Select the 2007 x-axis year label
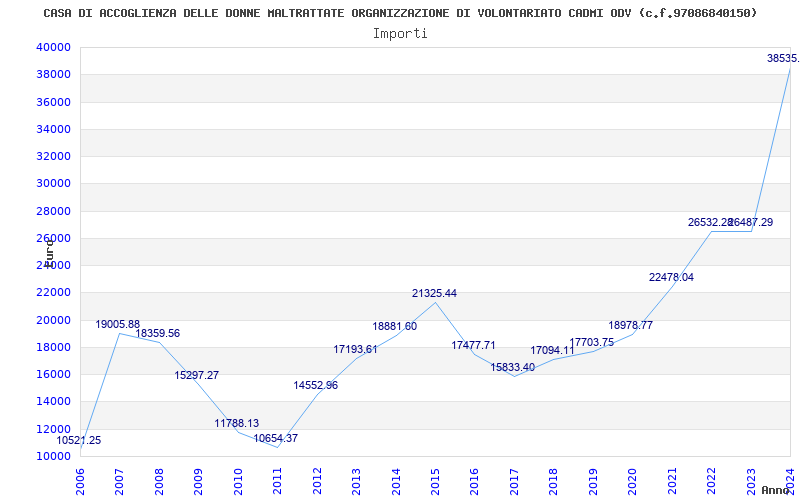This screenshot has width=800, height=500. tap(119, 482)
